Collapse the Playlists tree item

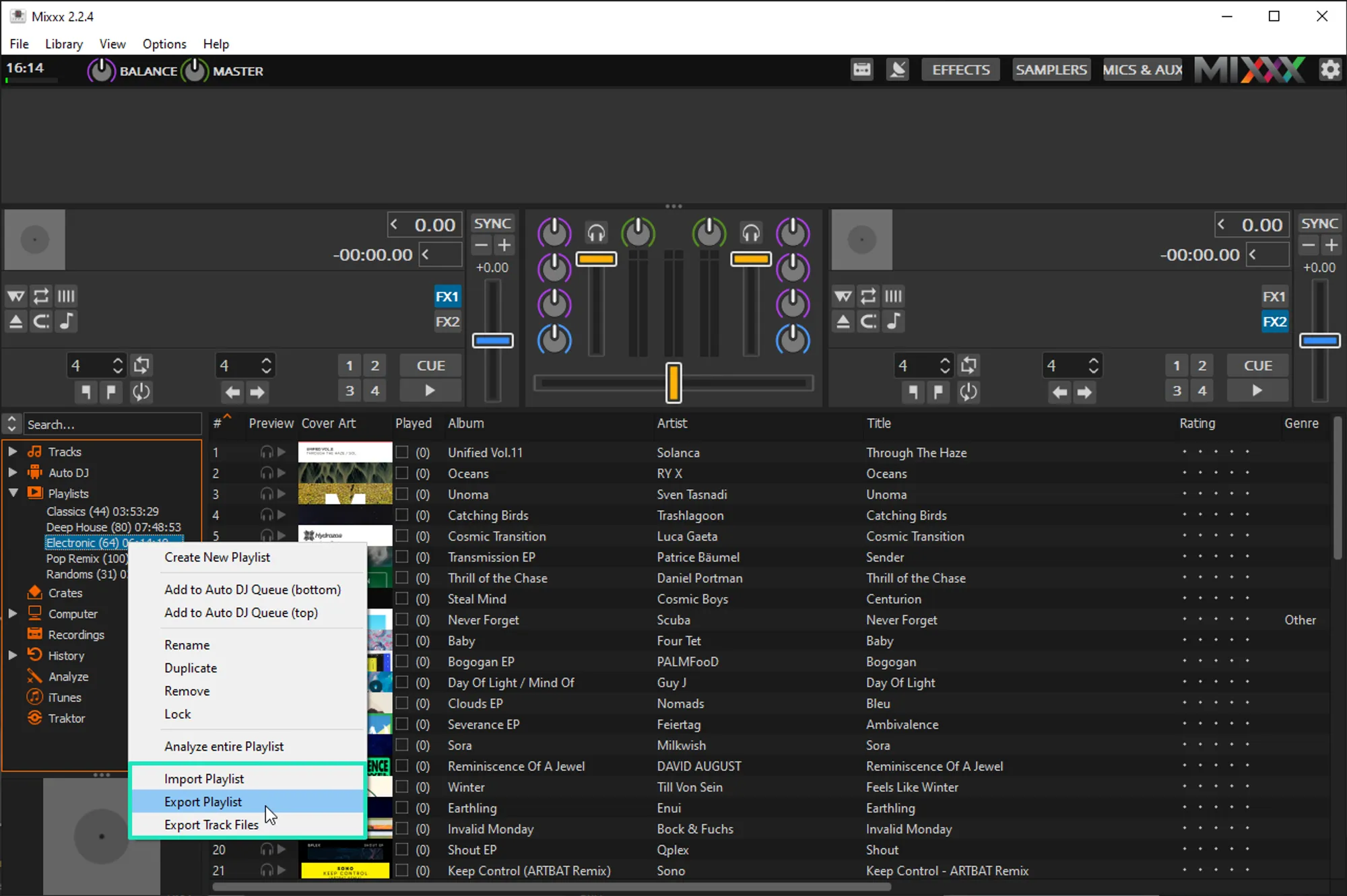[x=13, y=493]
